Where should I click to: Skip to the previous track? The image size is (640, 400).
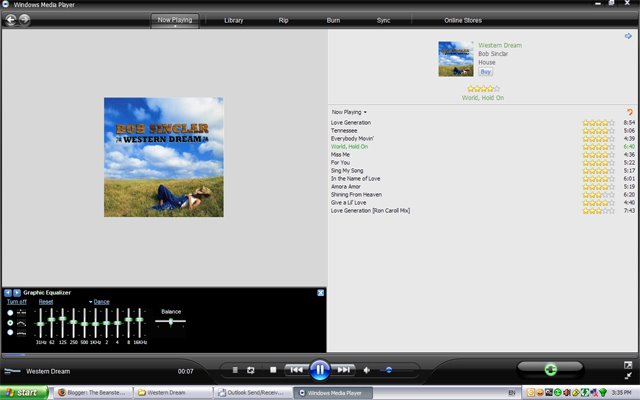click(297, 370)
